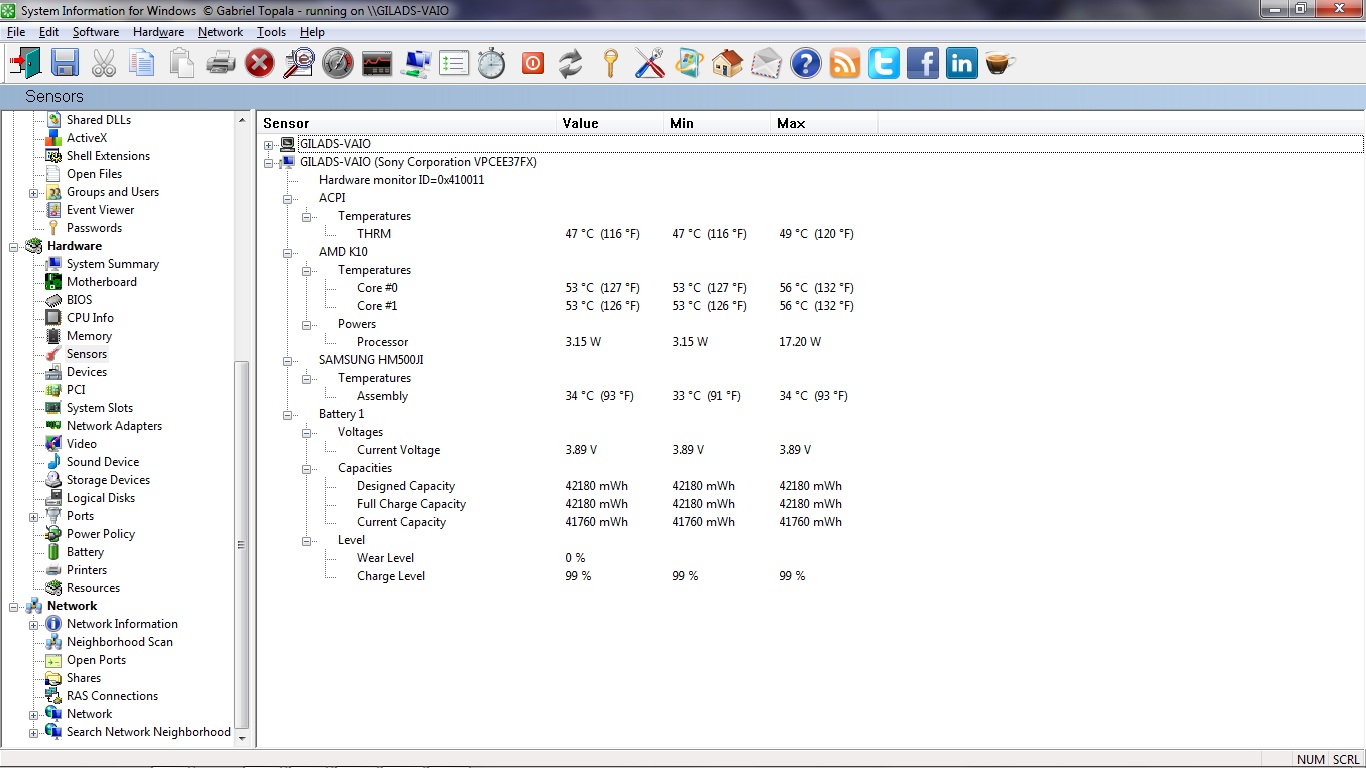Click the Min column header
Image resolution: width=1366 pixels, height=768 pixels.
(718, 123)
